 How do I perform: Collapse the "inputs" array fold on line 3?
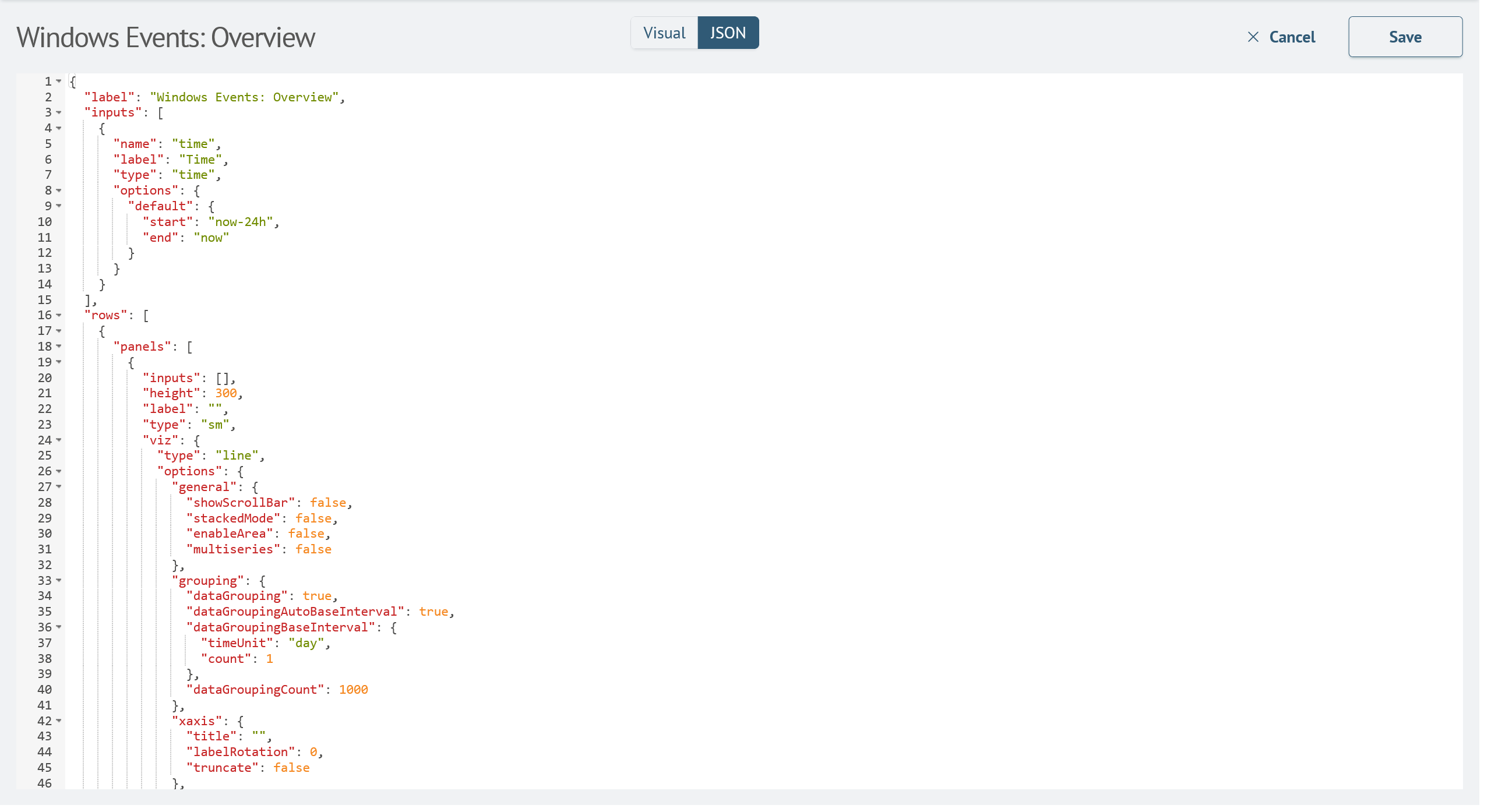59,112
